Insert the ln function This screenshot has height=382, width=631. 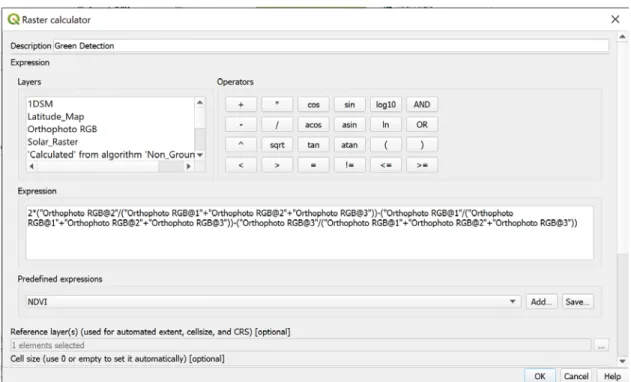[386, 125]
